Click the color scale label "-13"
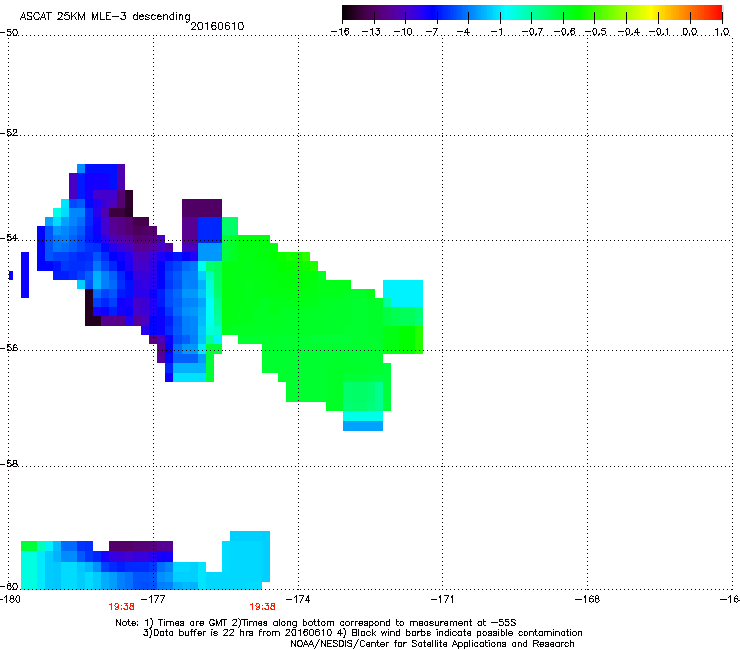This screenshot has height=650, width=740. [x=371, y=32]
